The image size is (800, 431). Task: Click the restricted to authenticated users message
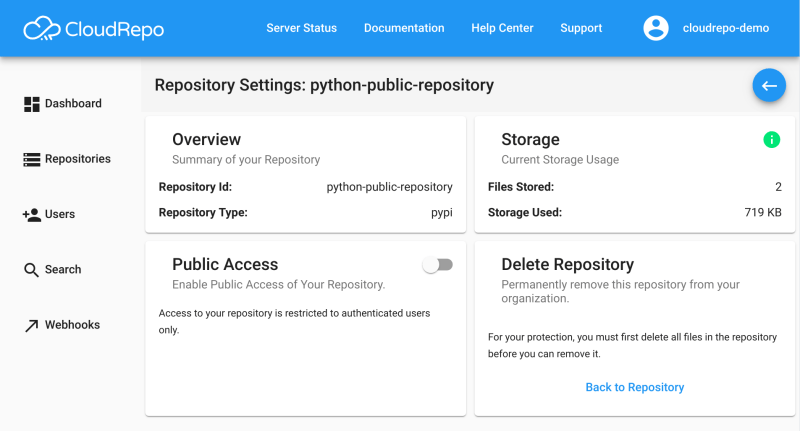(294, 321)
